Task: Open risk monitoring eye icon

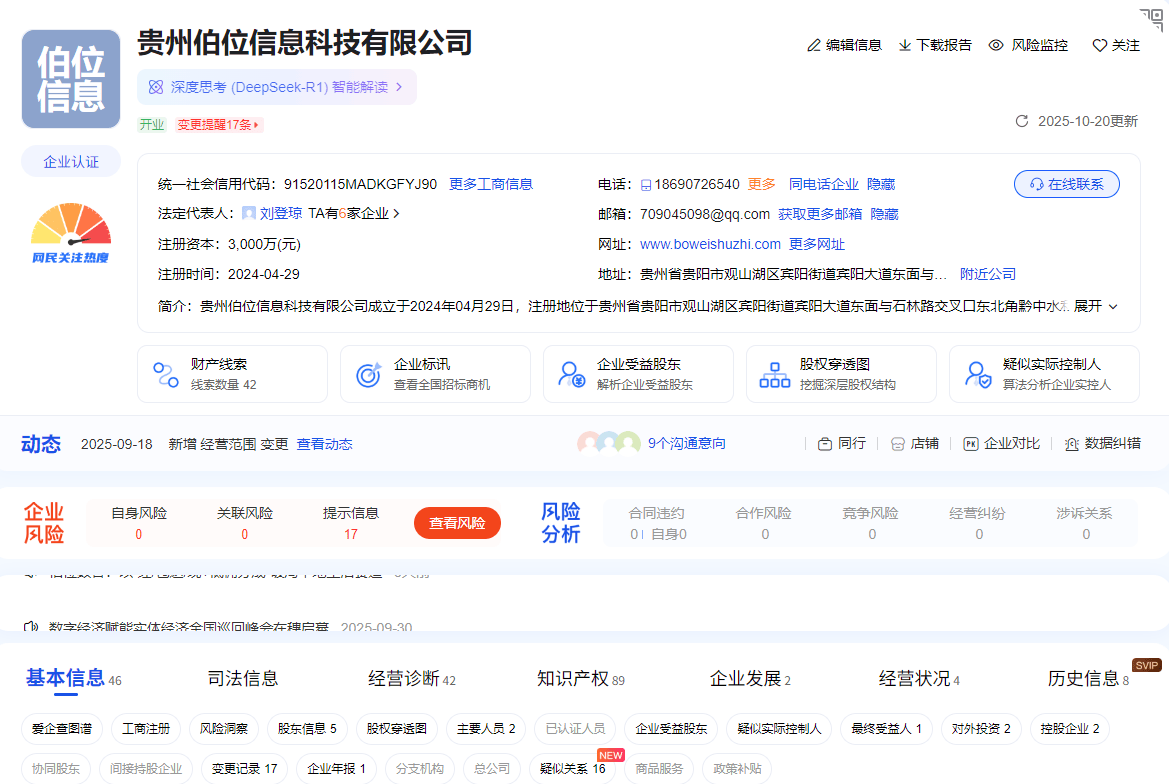Action: click(x=996, y=45)
